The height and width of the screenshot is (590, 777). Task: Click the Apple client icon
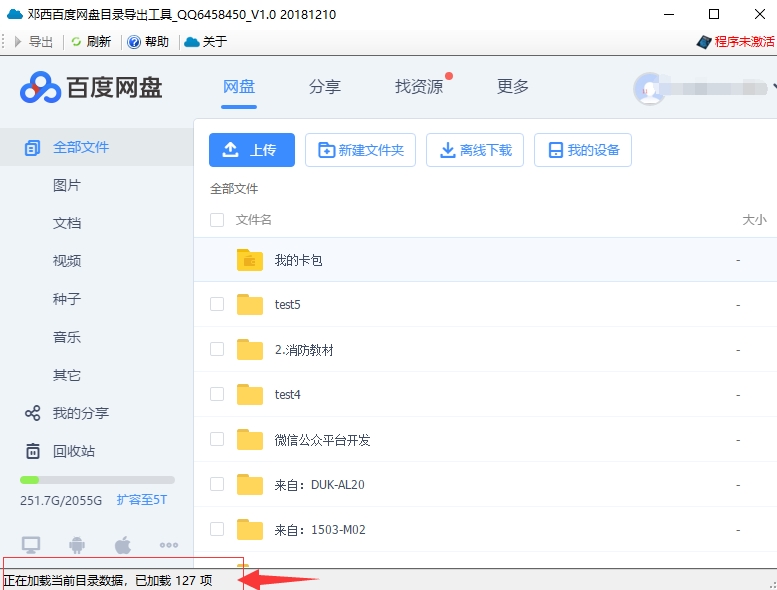tap(123, 545)
